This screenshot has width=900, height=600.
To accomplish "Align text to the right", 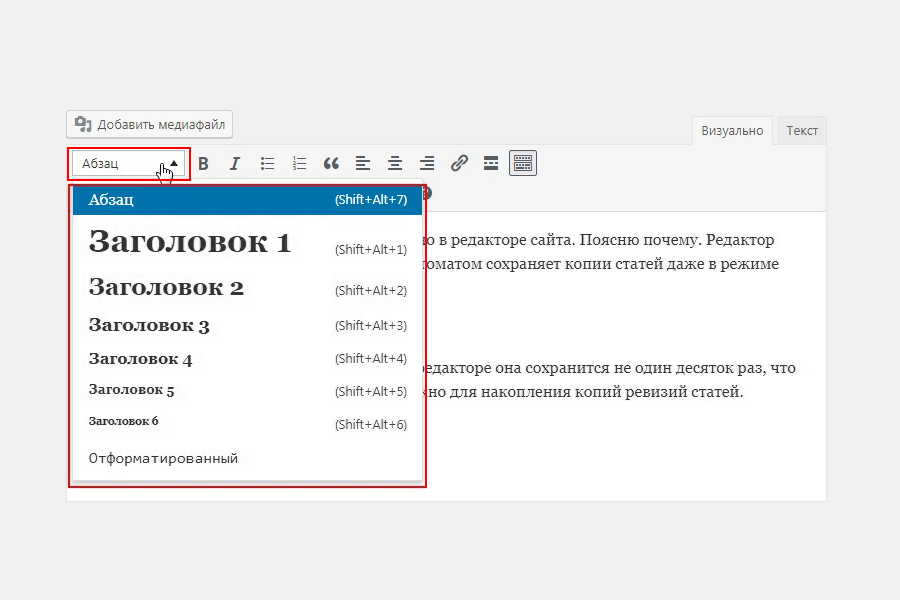I will click(x=427, y=163).
